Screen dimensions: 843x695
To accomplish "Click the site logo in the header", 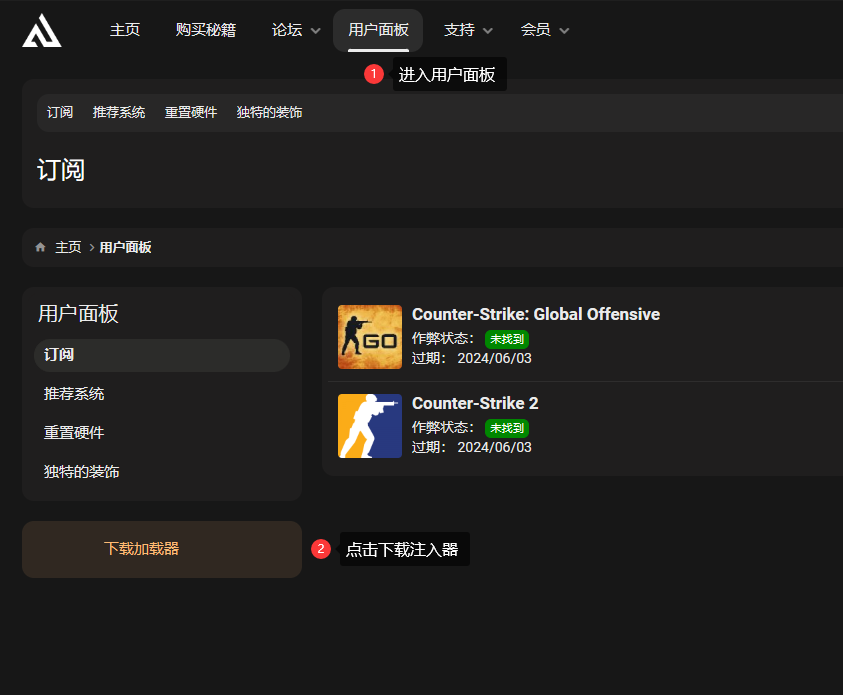I will click(42, 31).
